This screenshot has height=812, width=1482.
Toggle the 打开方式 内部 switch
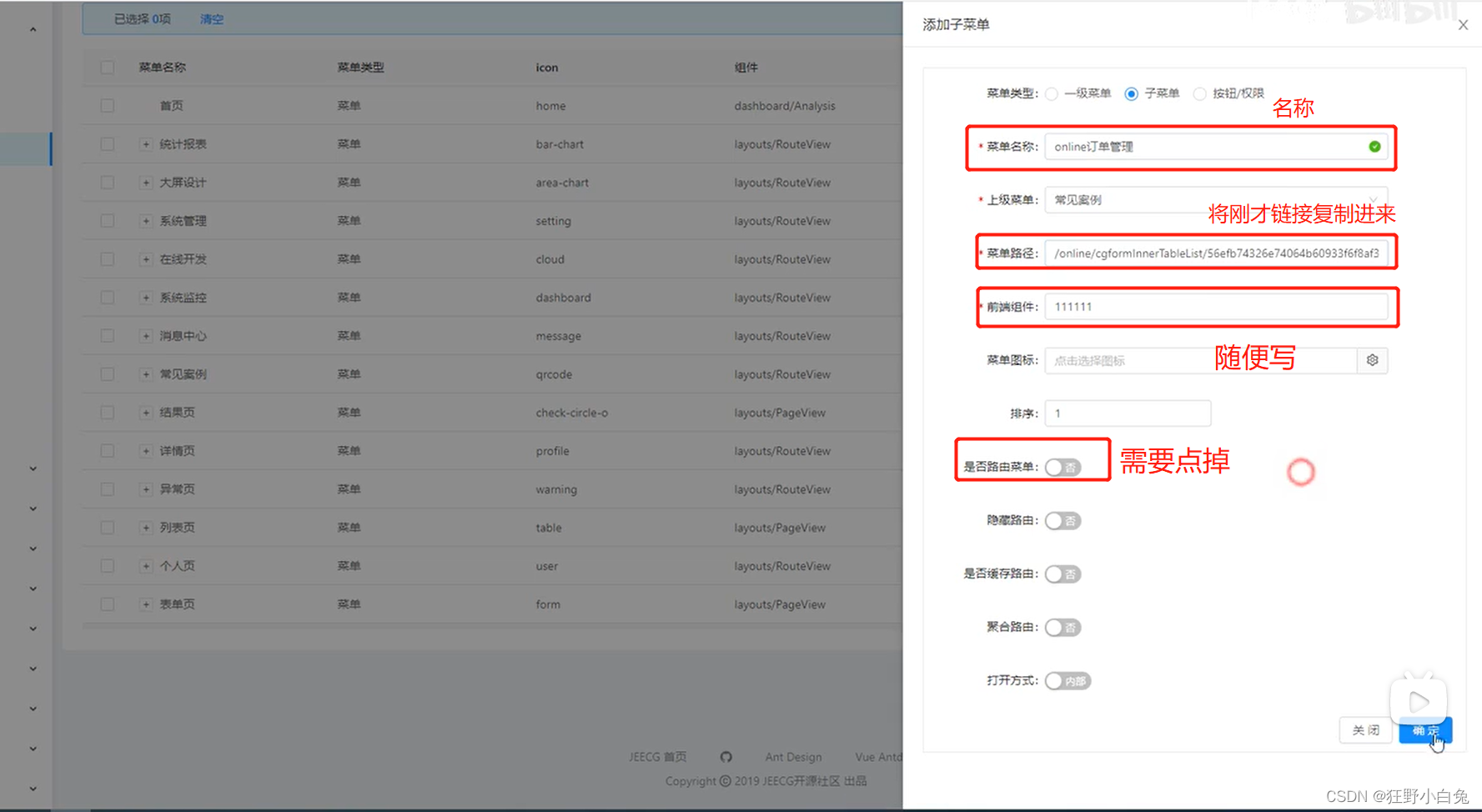pyautogui.click(x=1068, y=681)
